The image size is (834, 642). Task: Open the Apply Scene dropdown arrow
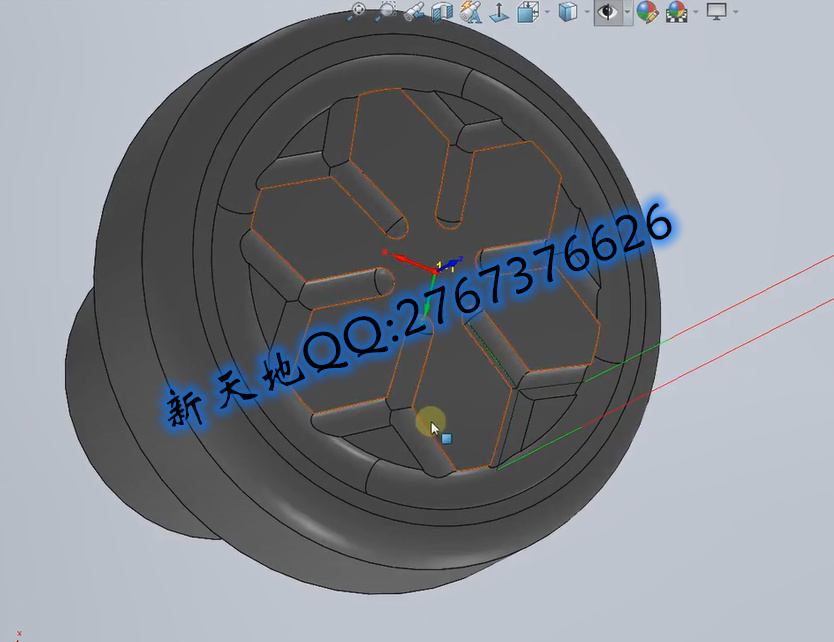[x=697, y=12]
